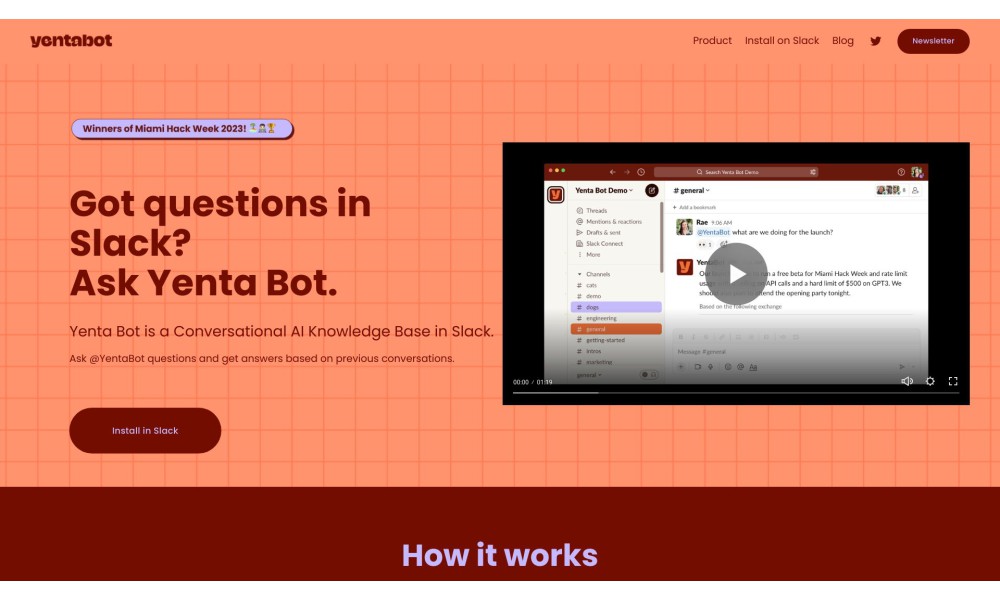Open video settings gear icon
This screenshot has height=600, width=1000.
coord(930,381)
